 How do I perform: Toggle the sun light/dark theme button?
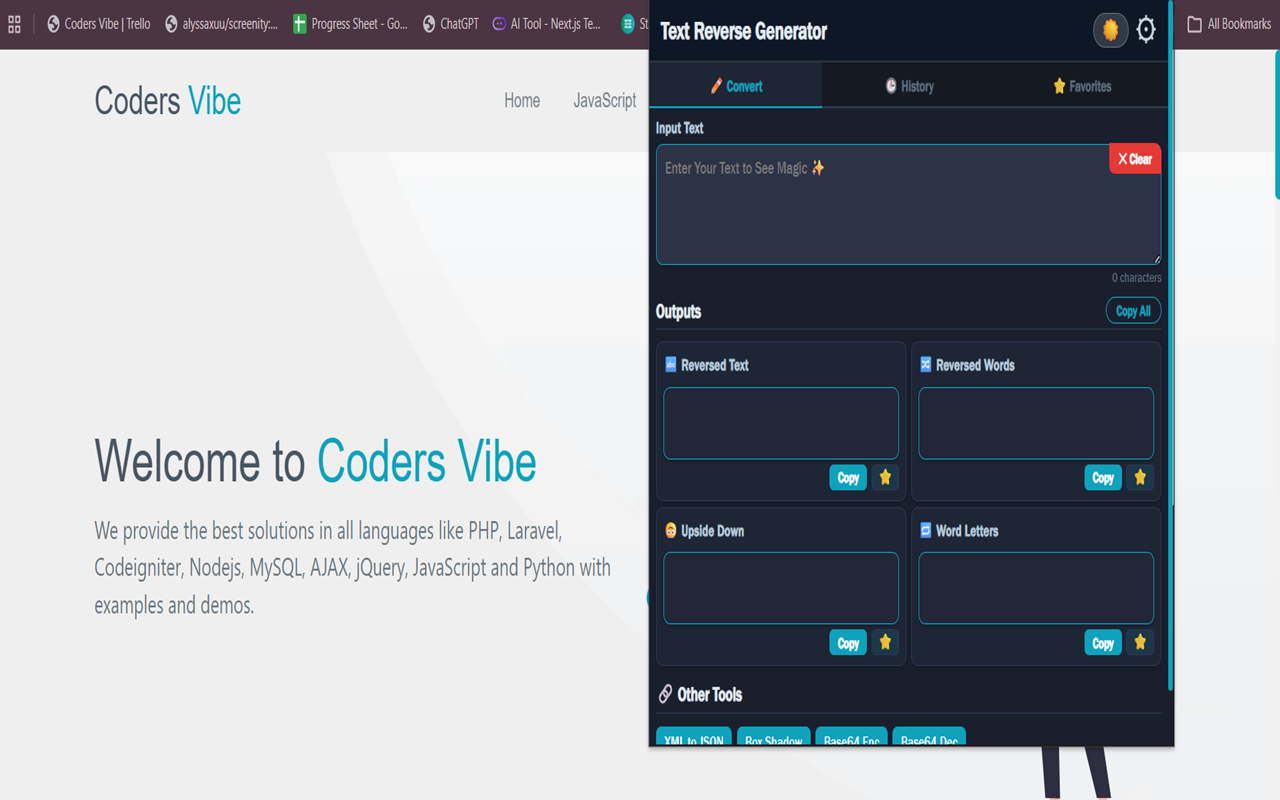pyautogui.click(x=1110, y=31)
